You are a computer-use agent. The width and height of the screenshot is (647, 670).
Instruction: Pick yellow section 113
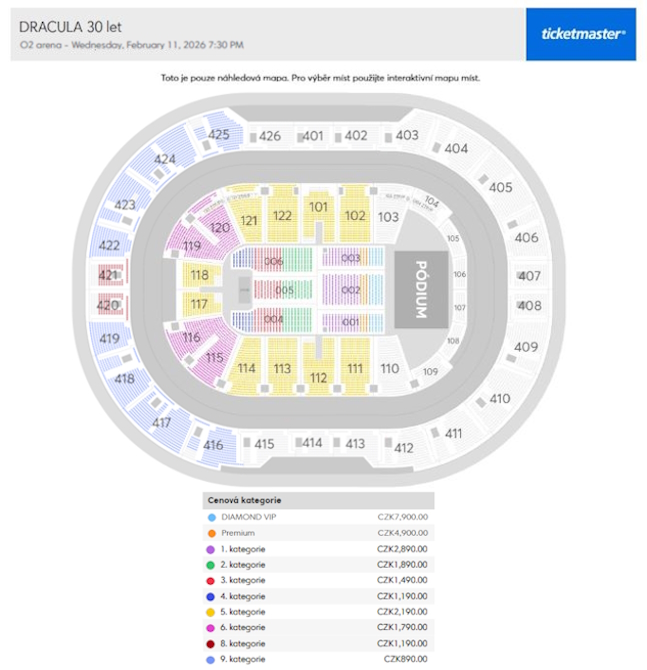(x=282, y=369)
